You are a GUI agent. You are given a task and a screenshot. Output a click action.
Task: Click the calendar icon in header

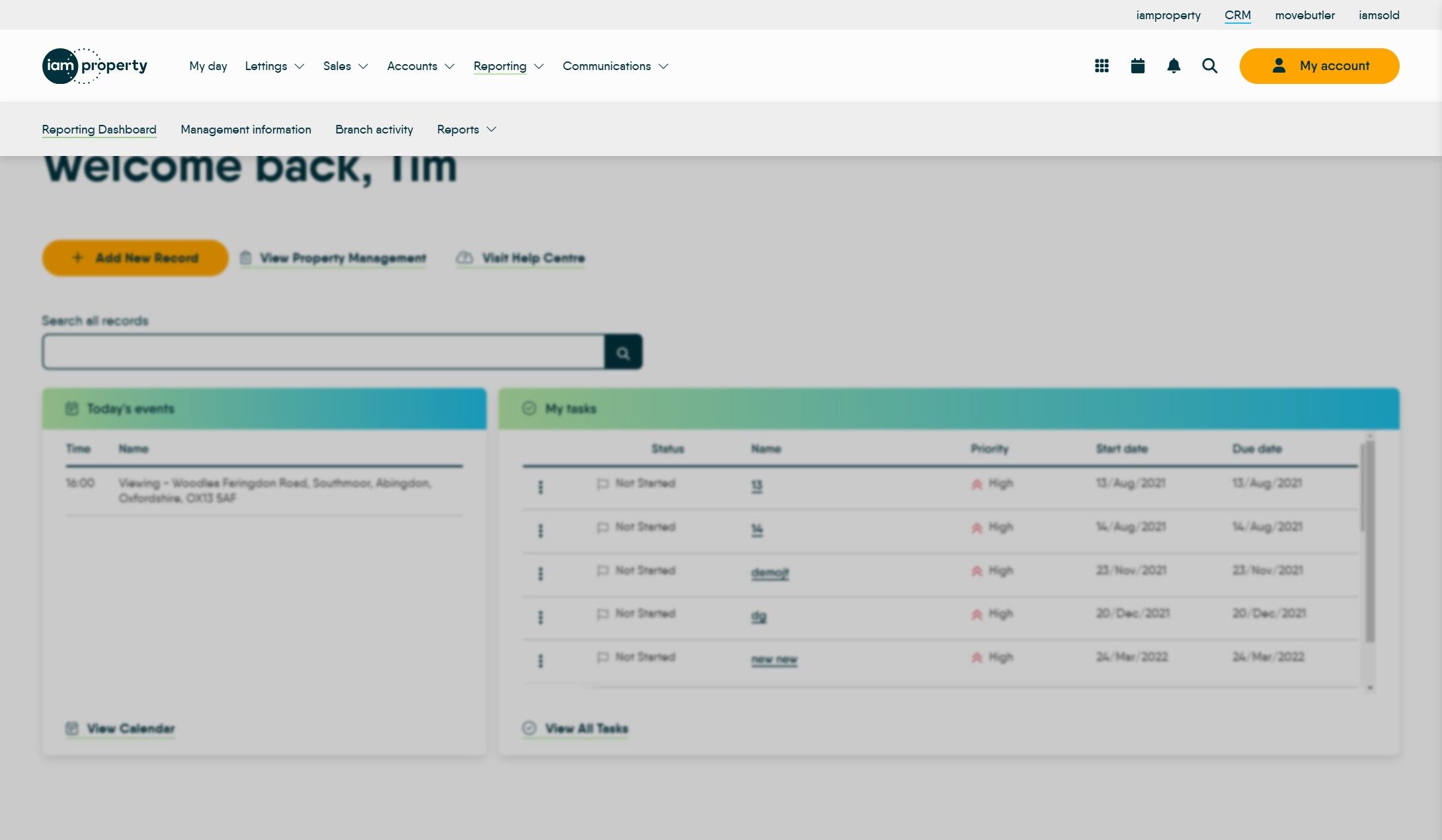[x=1137, y=66]
